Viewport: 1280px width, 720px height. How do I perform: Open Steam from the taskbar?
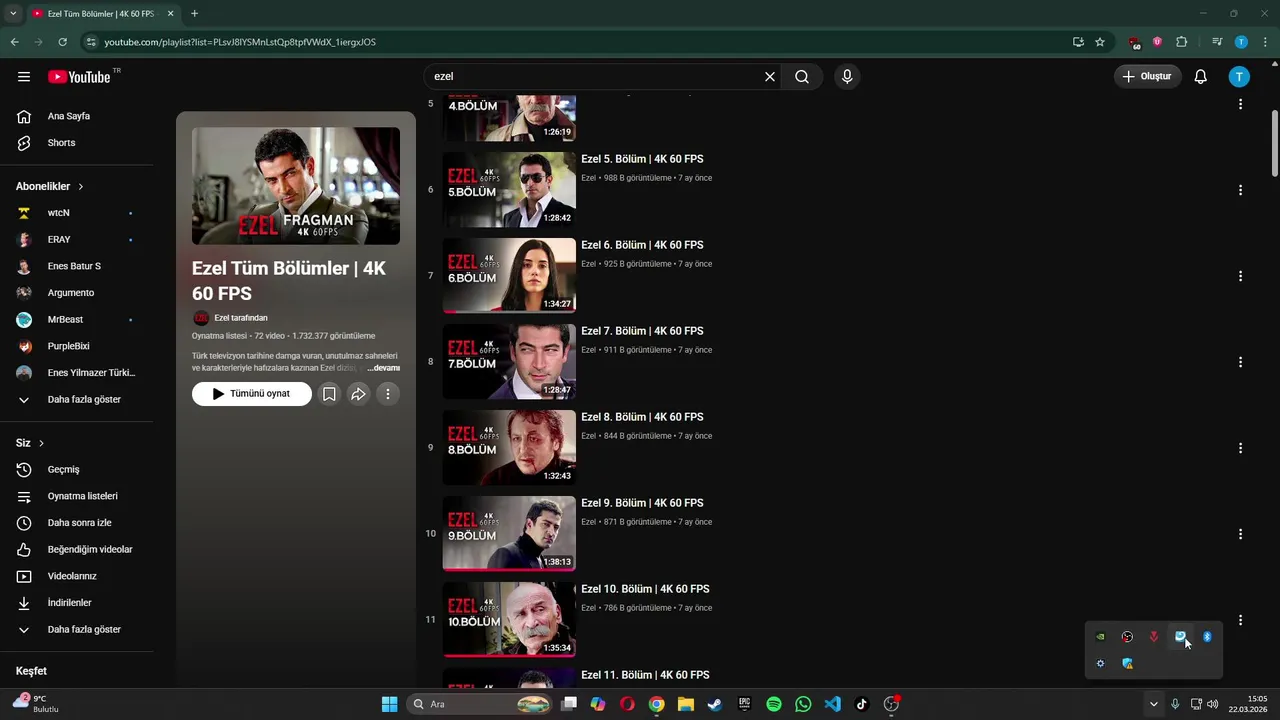click(715, 704)
